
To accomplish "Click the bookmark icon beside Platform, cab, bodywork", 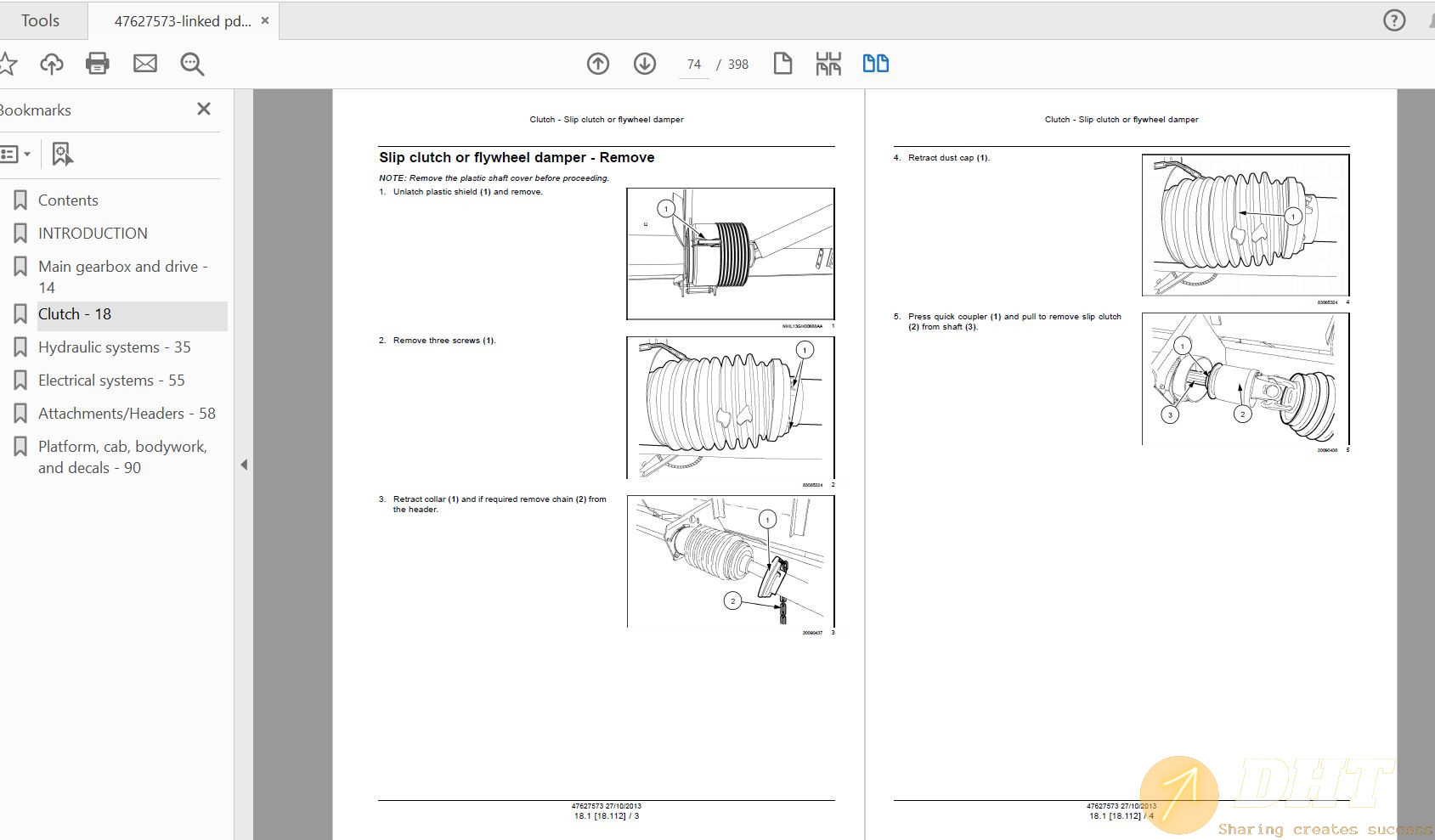I will 20,447.
